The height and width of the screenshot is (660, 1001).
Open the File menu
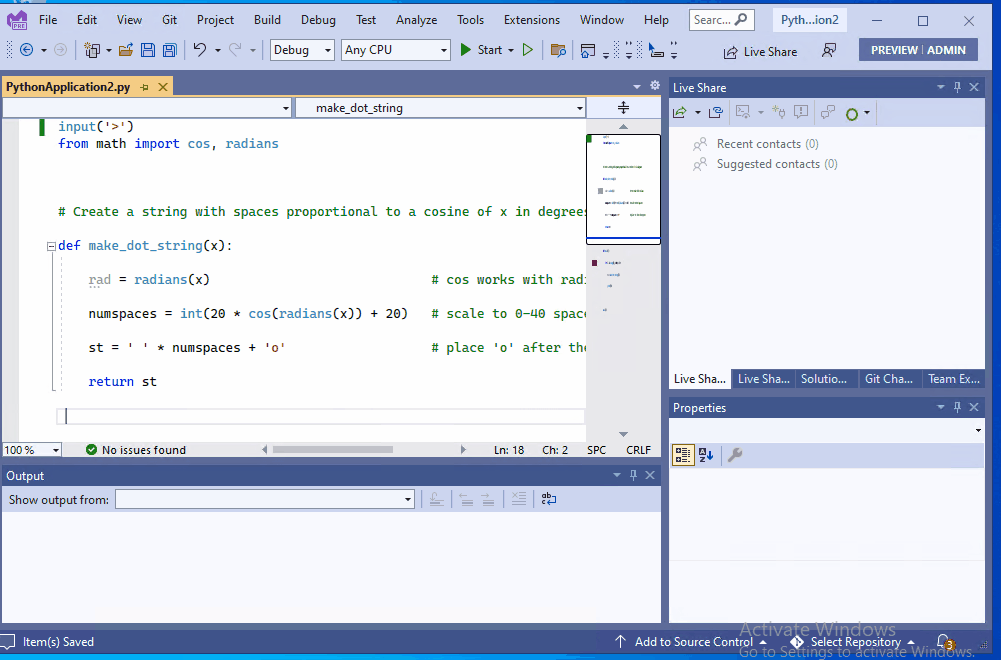click(48, 20)
